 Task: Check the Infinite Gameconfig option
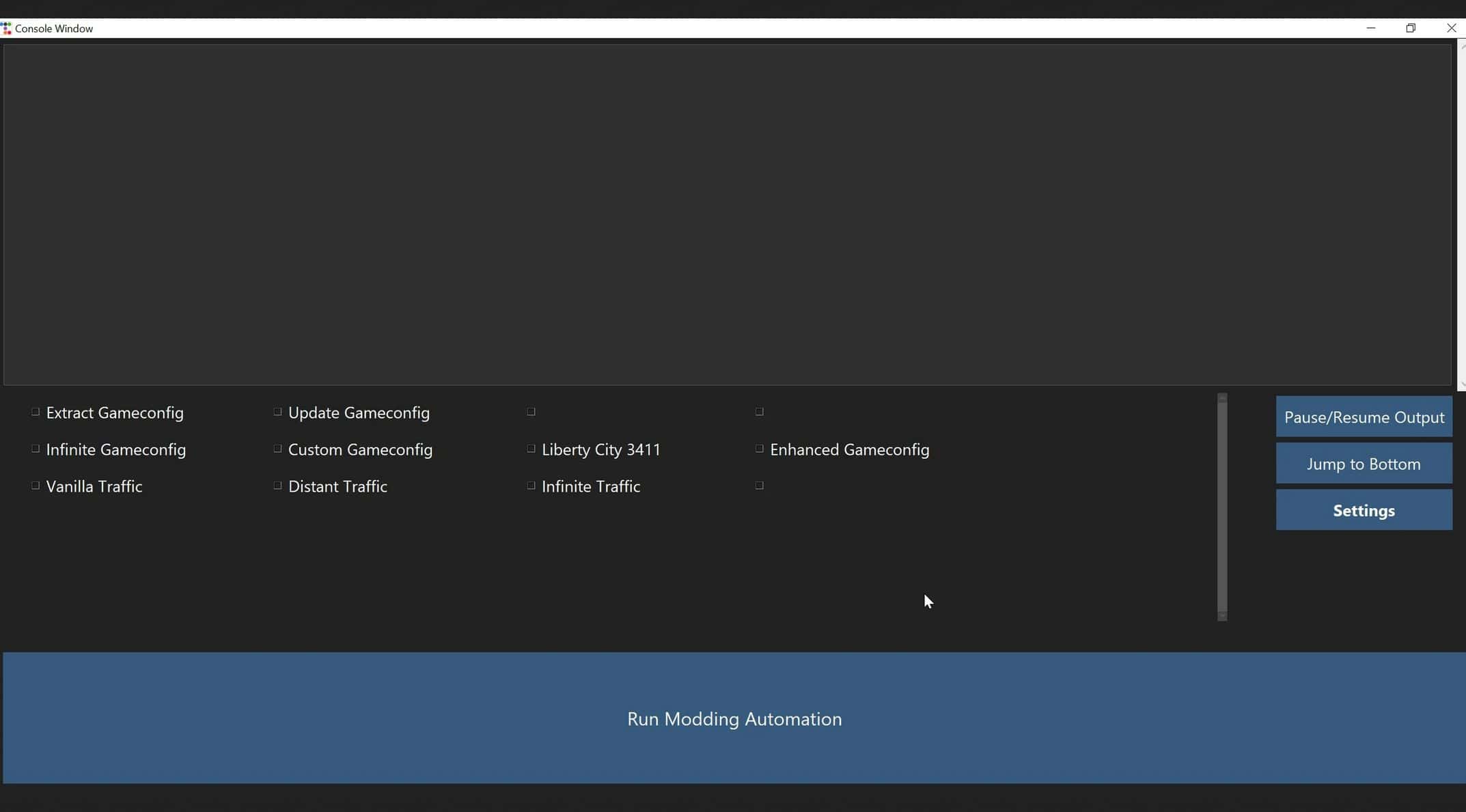tap(36, 449)
